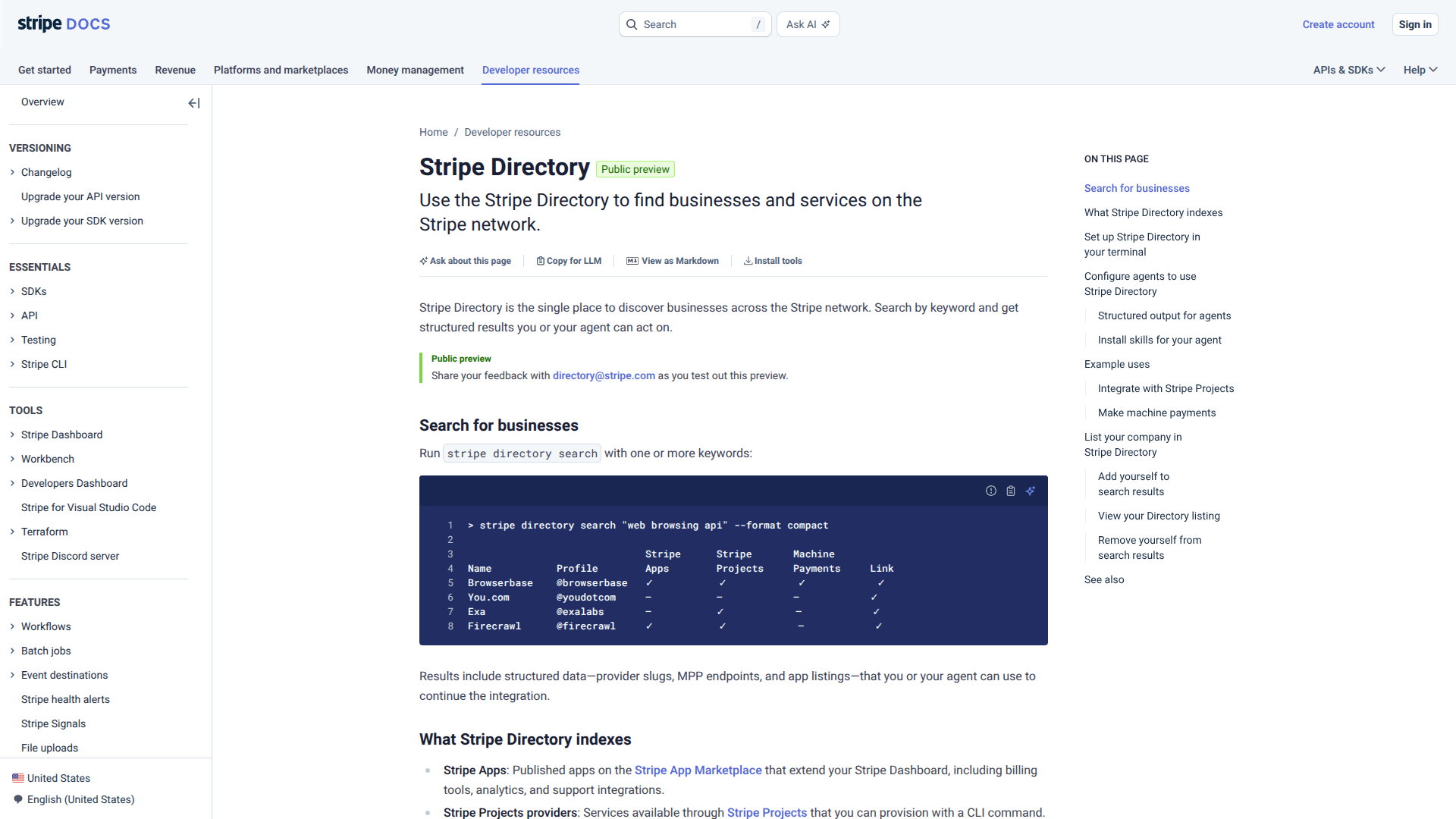Open Stripe Discord server link

[x=70, y=556]
